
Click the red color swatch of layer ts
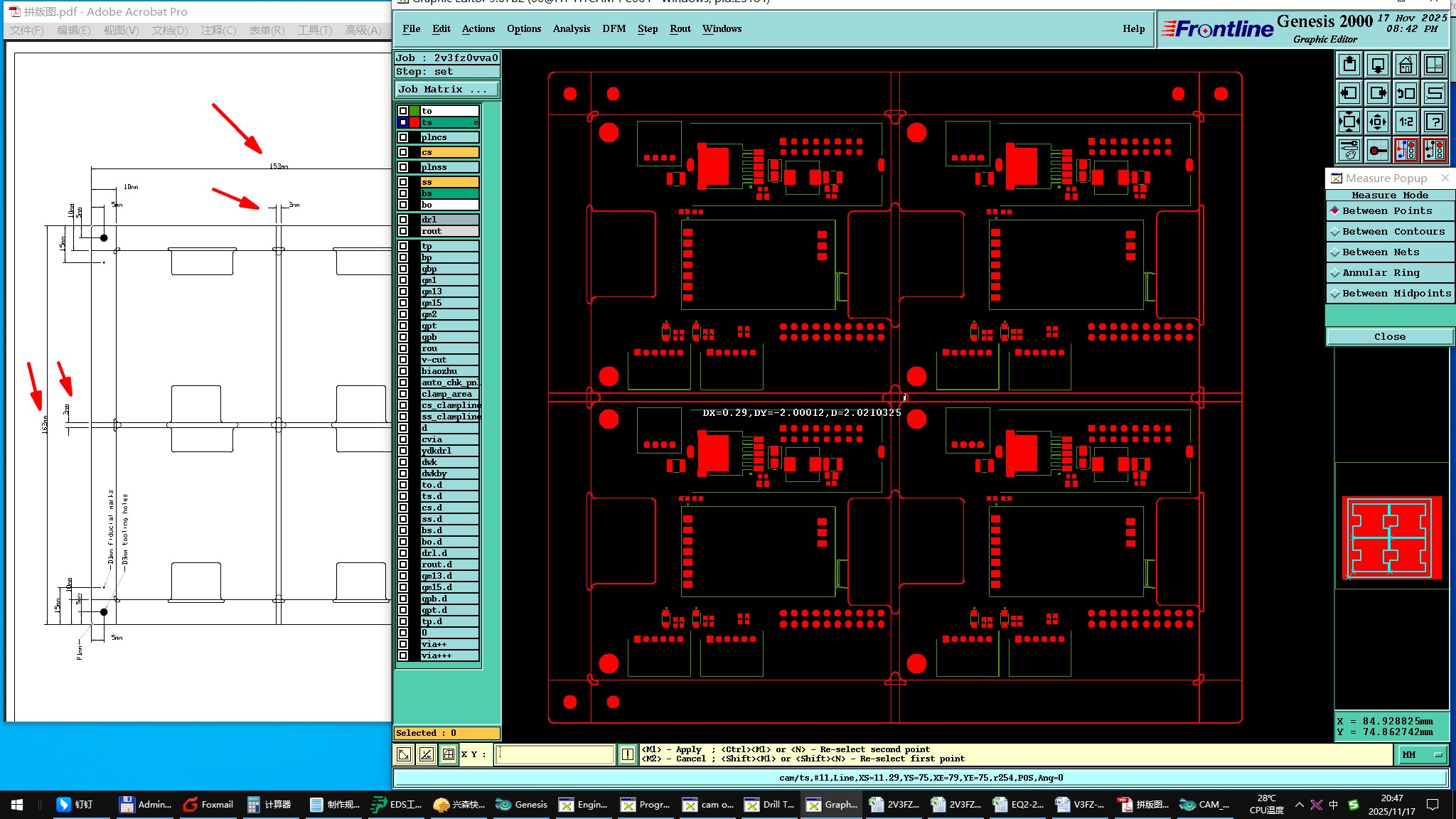coord(414,122)
